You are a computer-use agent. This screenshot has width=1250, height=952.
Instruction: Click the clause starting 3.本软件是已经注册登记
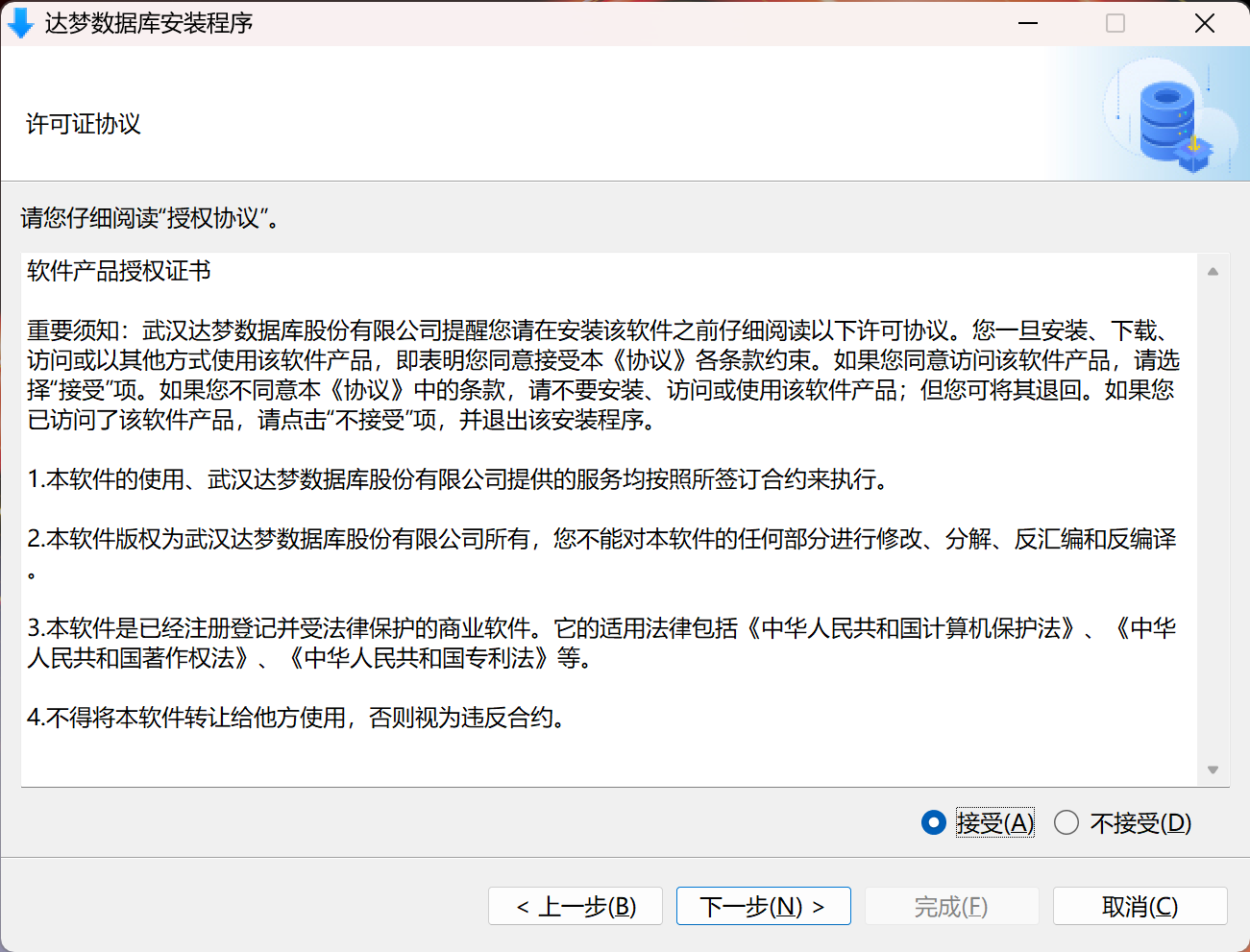601,628
